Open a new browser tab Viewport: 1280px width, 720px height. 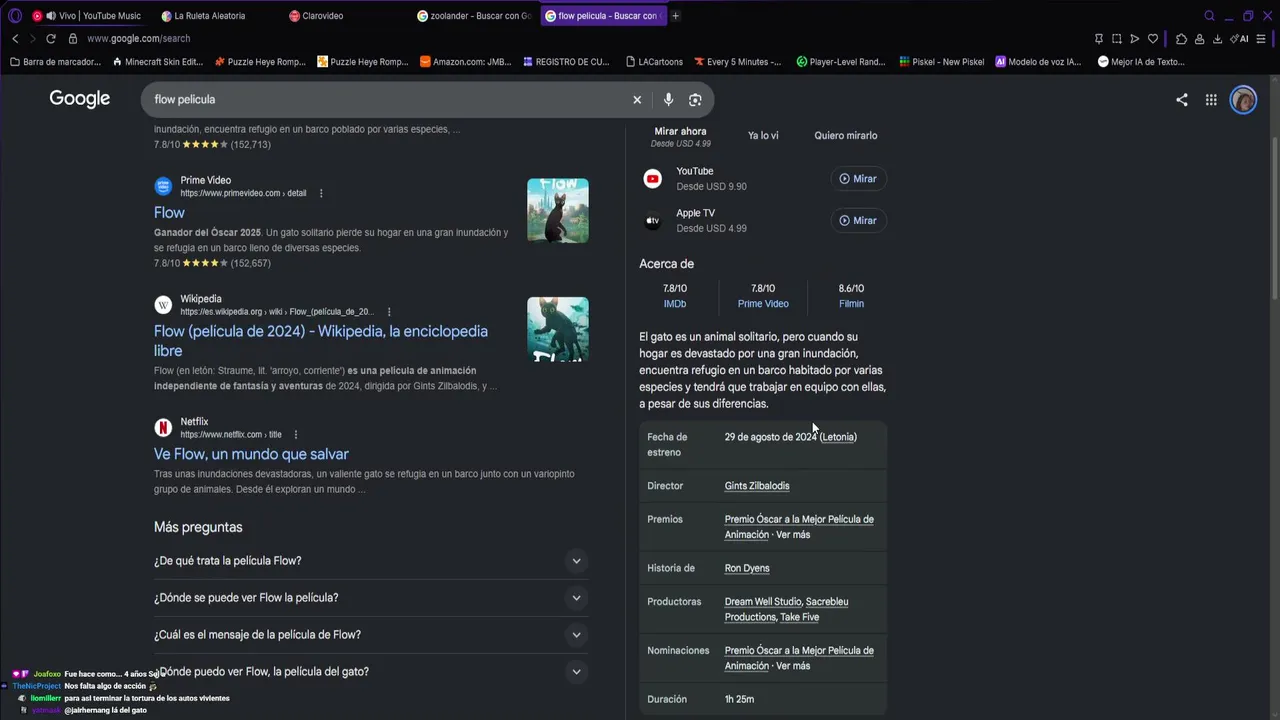pos(676,16)
